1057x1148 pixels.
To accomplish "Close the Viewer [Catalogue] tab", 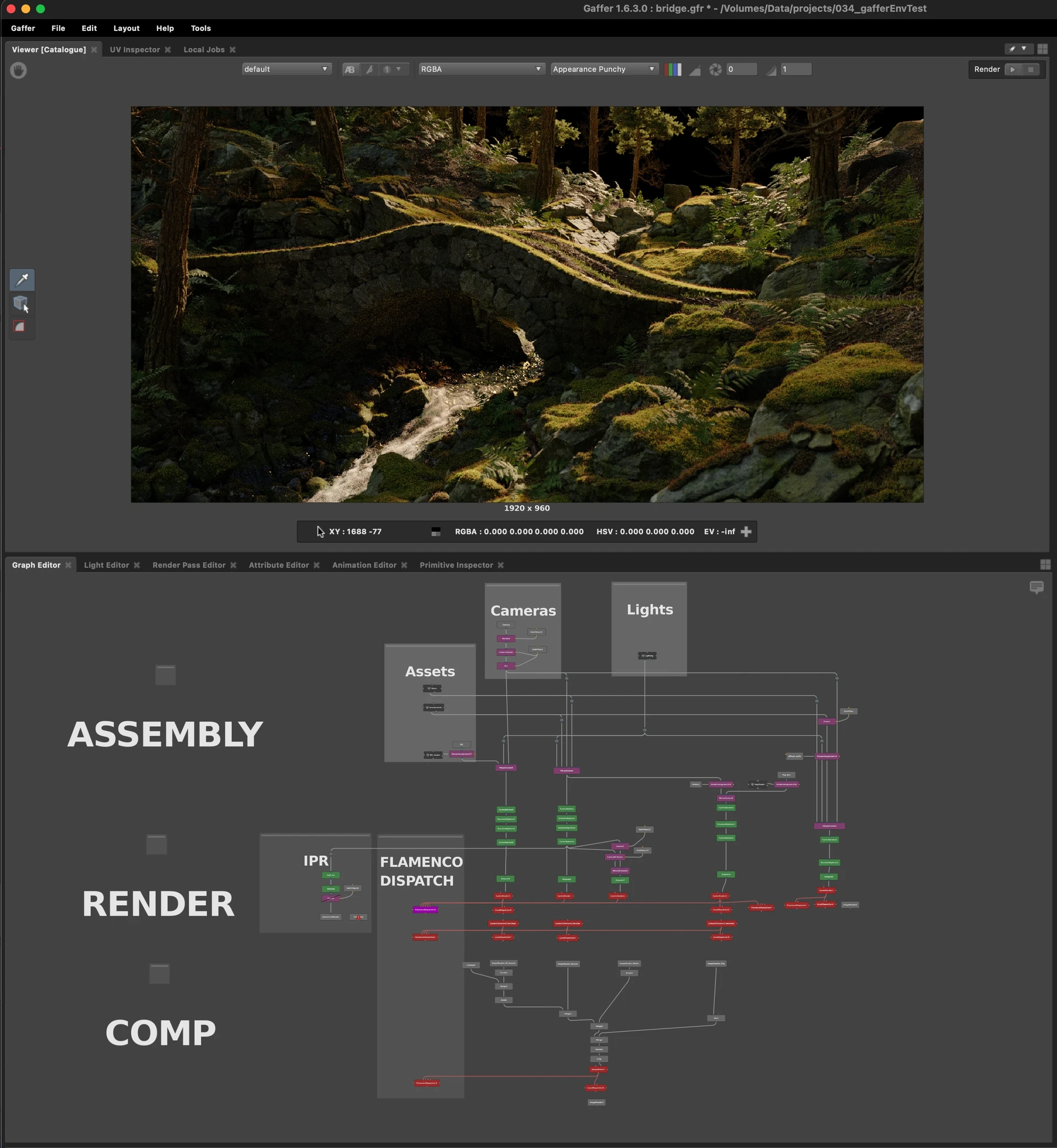I will (x=94, y=50).
